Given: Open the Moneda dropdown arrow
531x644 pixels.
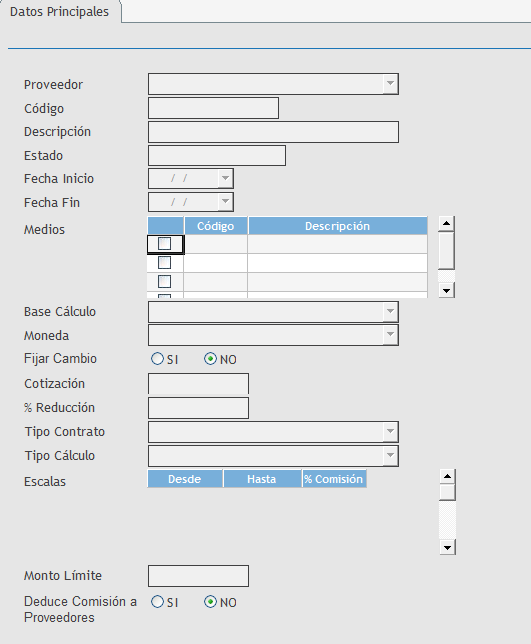Looking at the screenshot, I should [x=390, y=335].
